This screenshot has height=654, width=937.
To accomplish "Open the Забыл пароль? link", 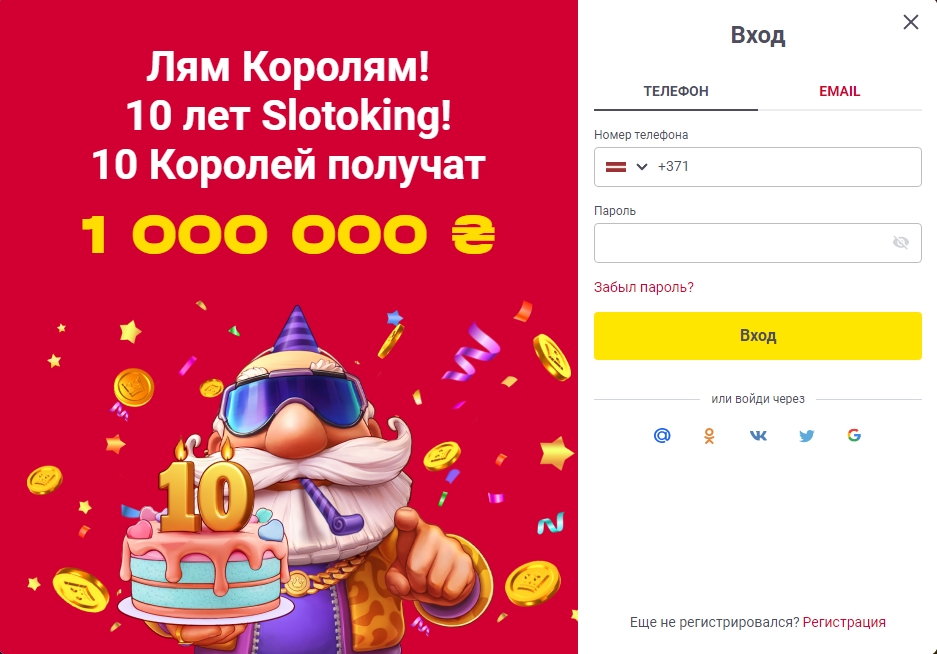I will pos(644,287).
